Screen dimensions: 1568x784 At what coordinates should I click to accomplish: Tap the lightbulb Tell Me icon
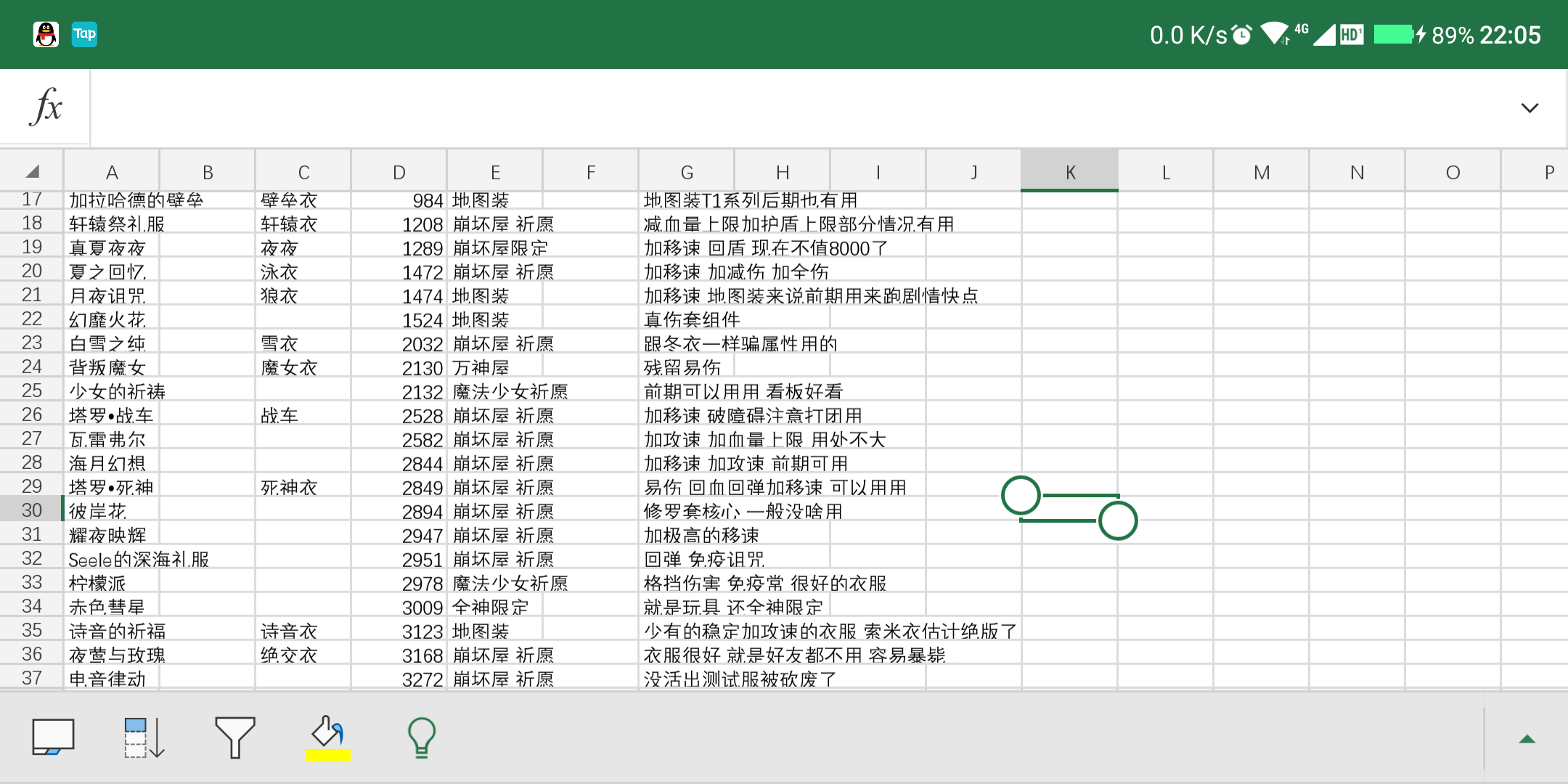click(422, 738)
